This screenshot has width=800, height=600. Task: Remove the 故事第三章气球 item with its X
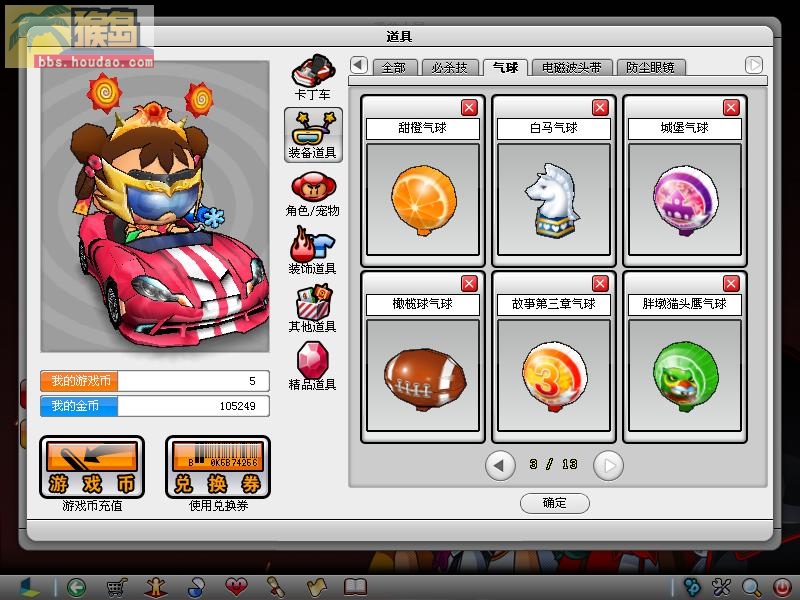[x=600, y=284]
